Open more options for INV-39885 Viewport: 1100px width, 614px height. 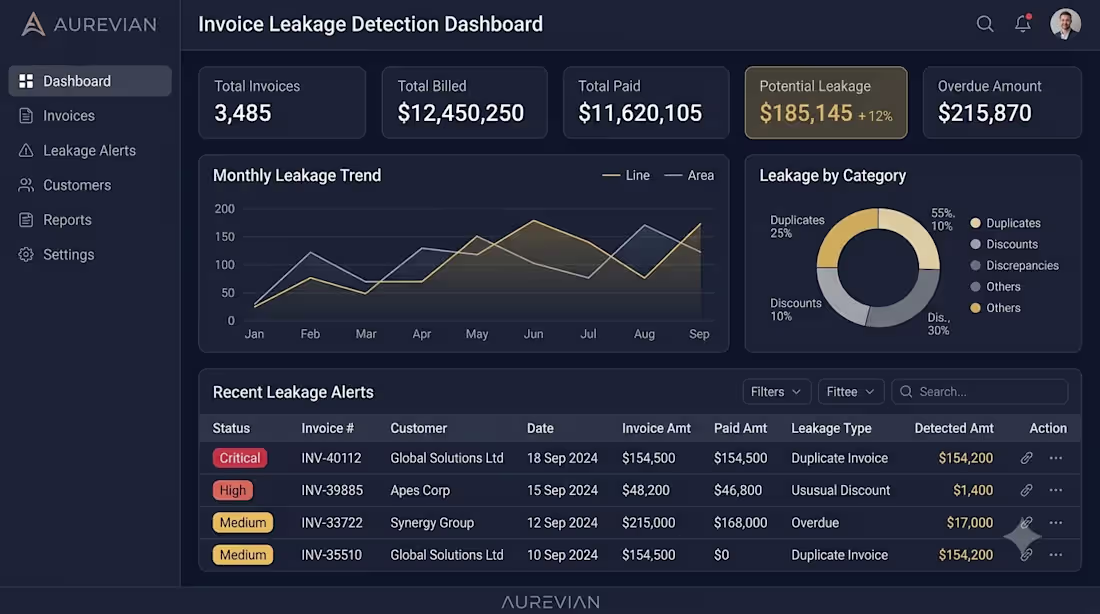pos(1056,490)
